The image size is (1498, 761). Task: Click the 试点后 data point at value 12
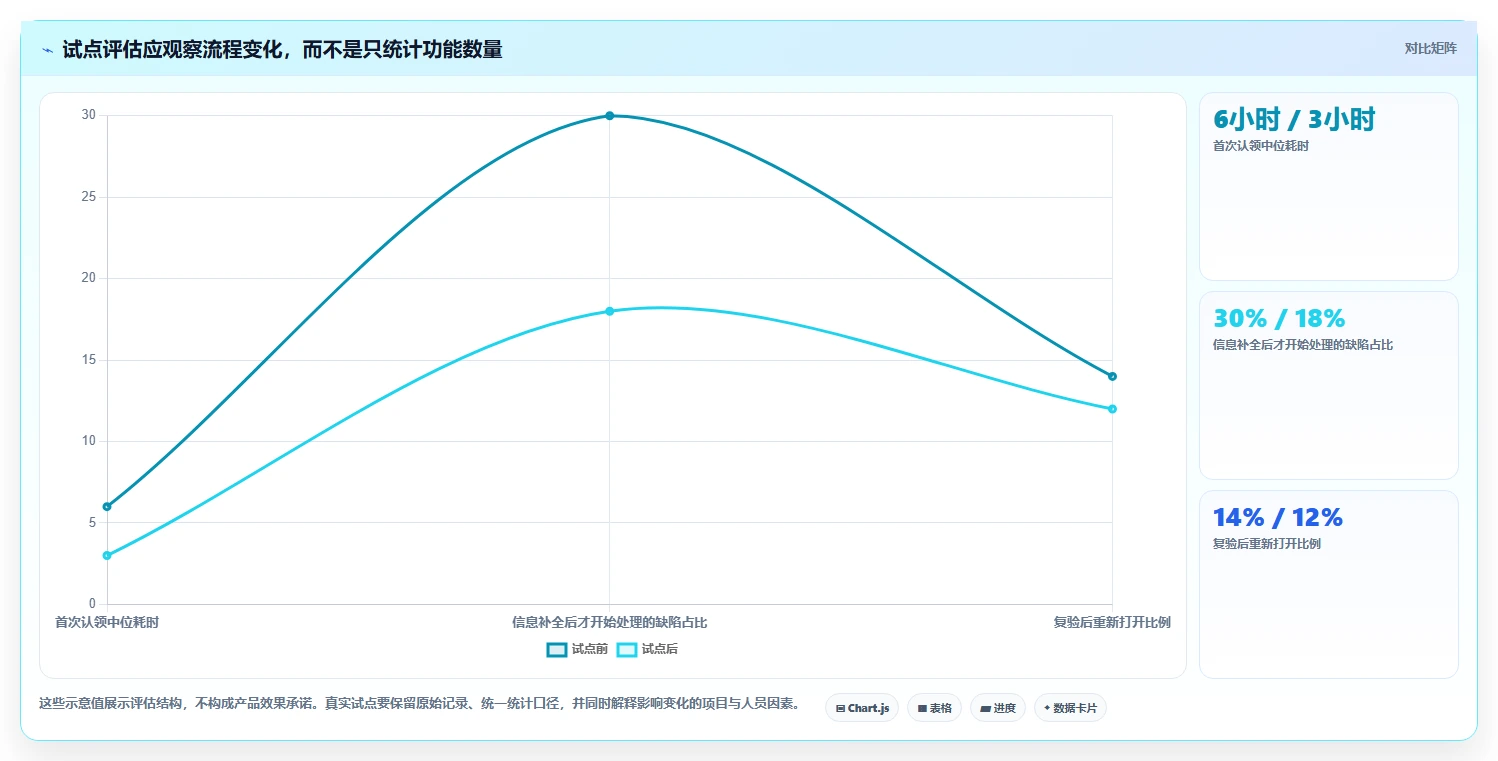[1112, 409]
